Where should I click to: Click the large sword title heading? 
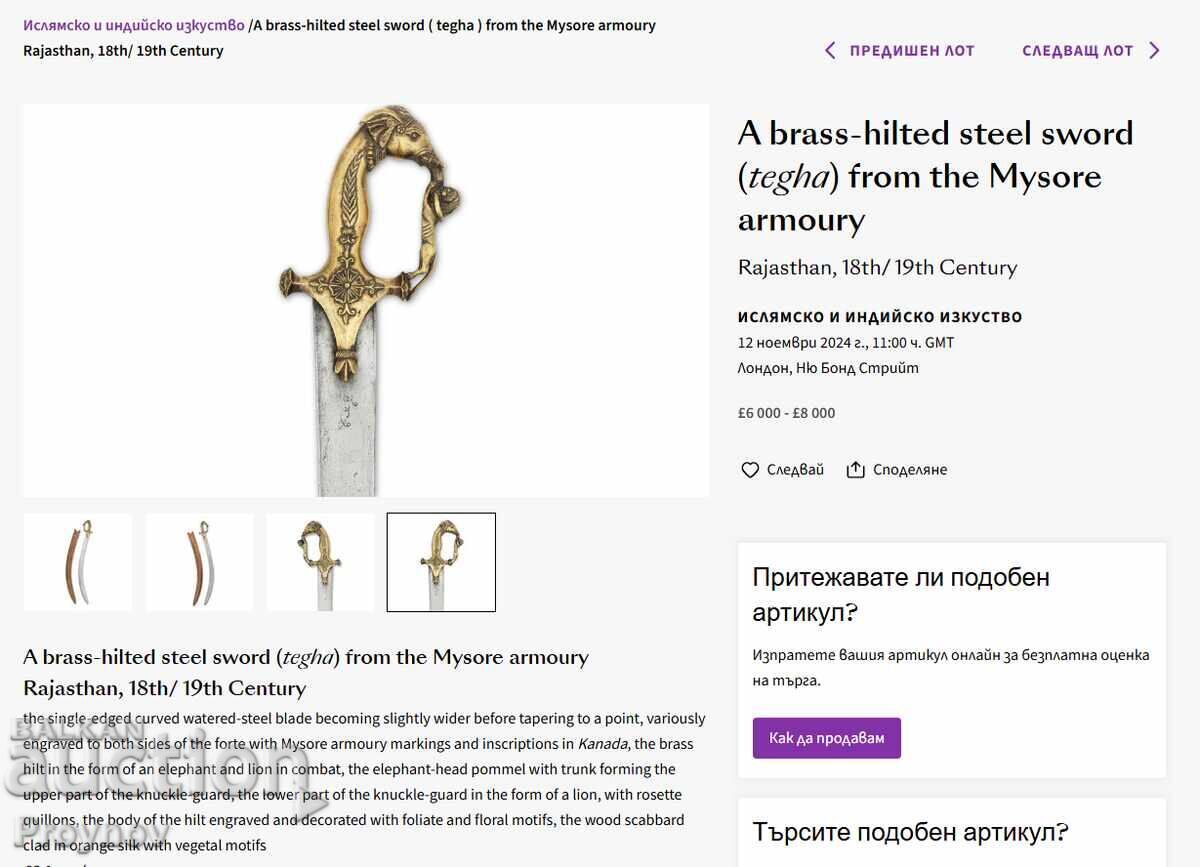[935, 176]
